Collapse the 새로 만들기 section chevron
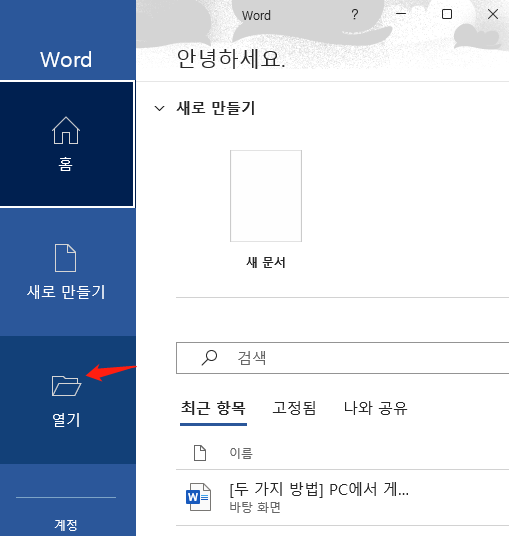Screen dimensions: 509x536 pos(159,108)
